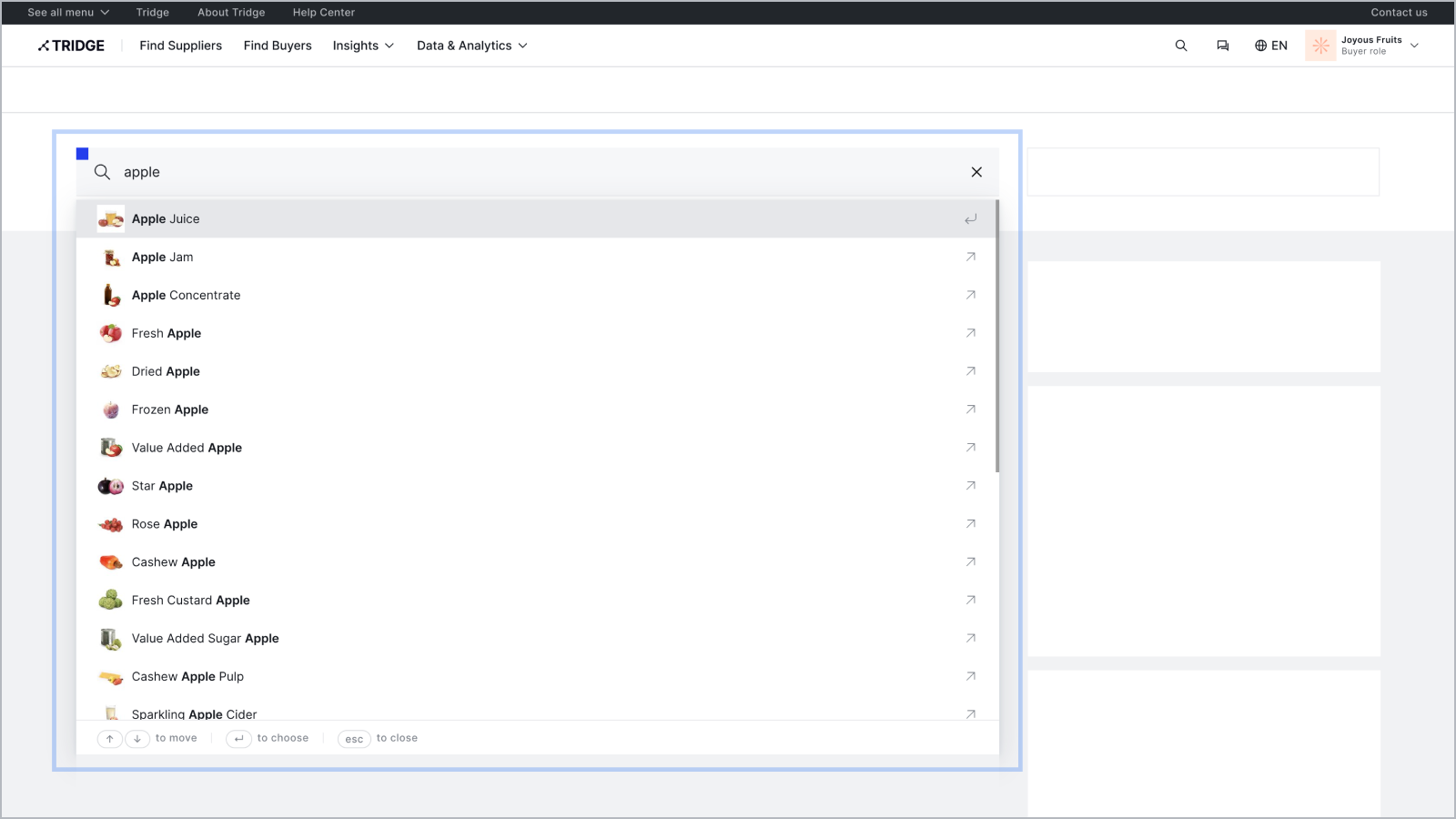Screen dimensions: 1456x819
Task: Click the Fresh Apple product thumbnail
Action: point(111,333)
